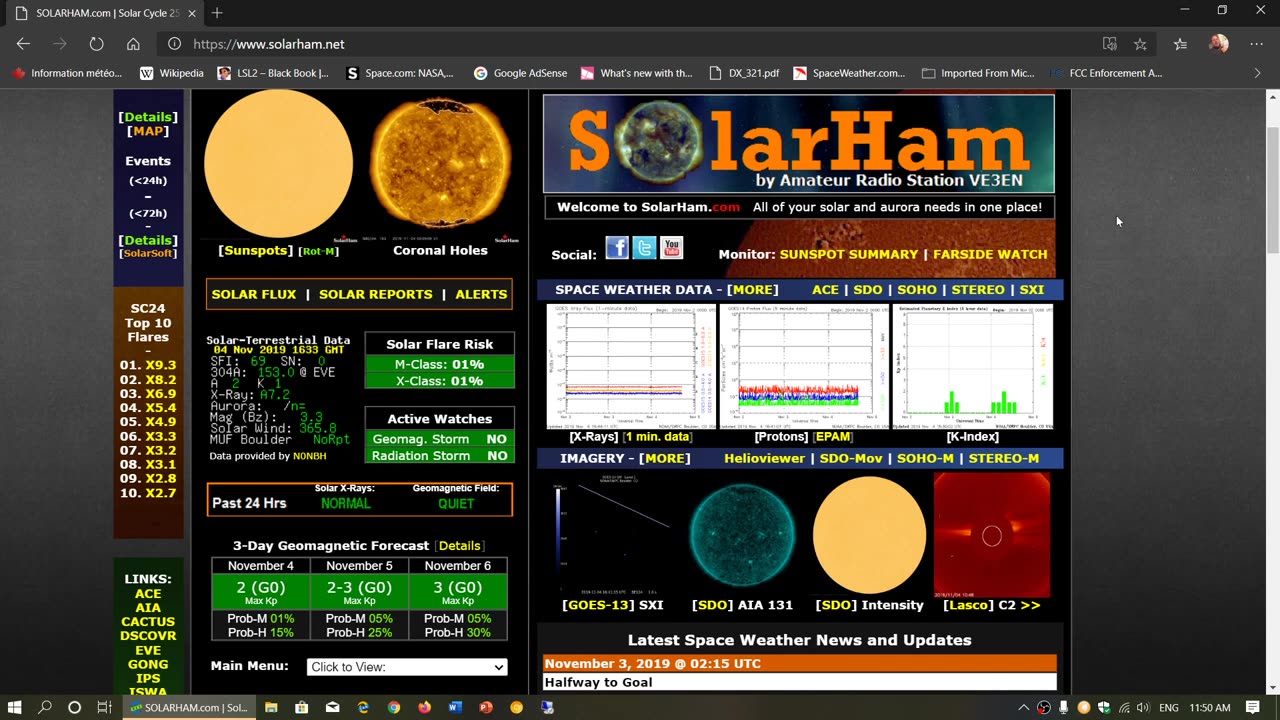
Task: Open a new browser tab
Action: coord(217,13)
